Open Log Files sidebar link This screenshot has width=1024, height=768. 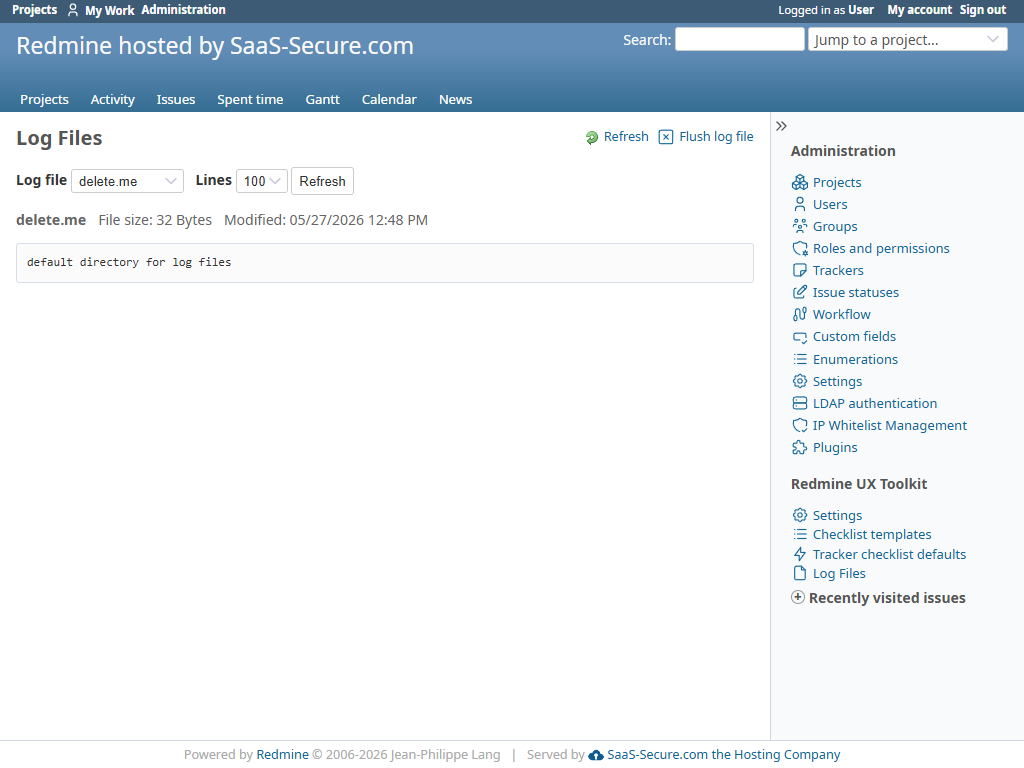[839, 573]
